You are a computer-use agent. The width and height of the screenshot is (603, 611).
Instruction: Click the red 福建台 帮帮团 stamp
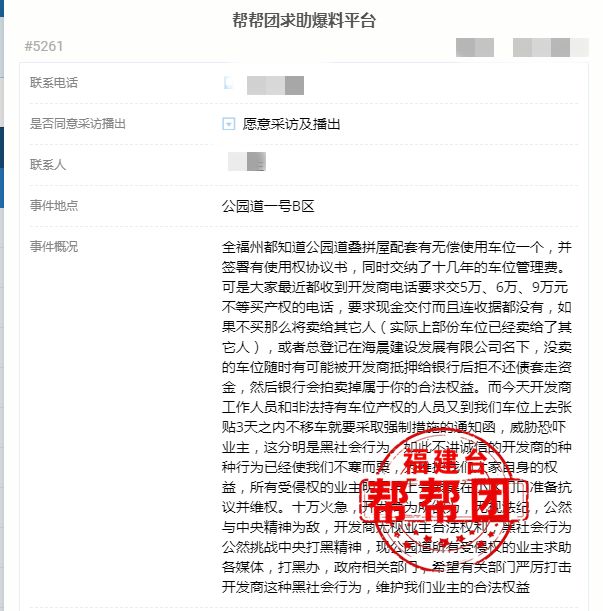point(443,503)
